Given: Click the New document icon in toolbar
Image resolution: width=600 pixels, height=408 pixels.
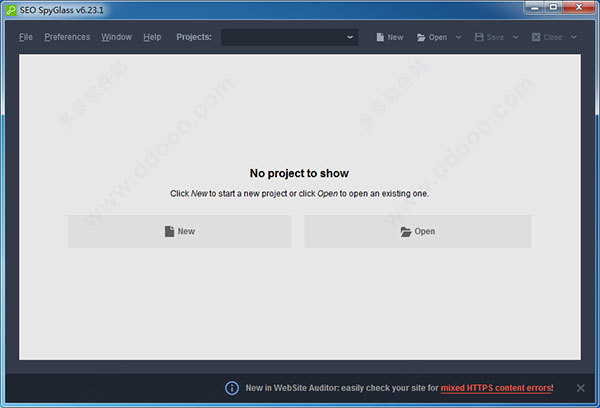Looking at the screenshot, I should pyautogui.click(x=380, y=37).
